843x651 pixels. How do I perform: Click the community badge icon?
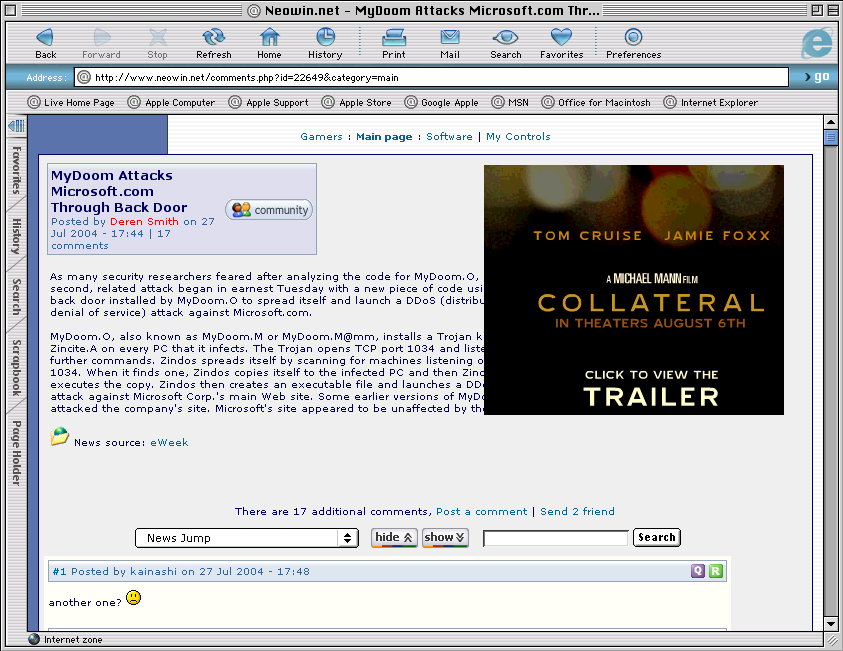point(269,210)
